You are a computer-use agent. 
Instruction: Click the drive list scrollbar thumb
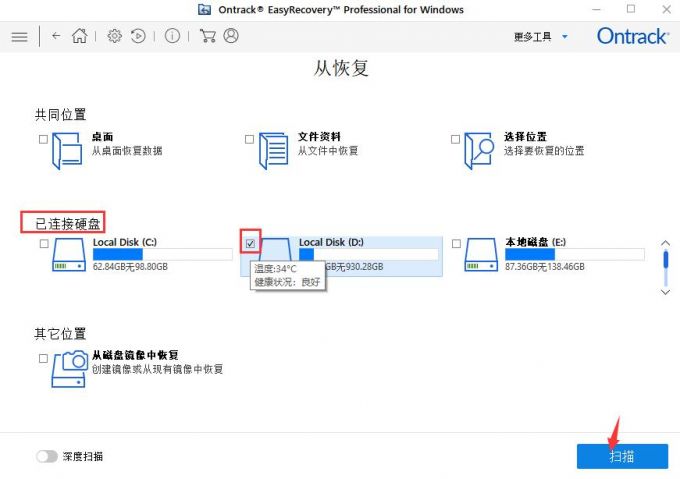pos(666,260)
